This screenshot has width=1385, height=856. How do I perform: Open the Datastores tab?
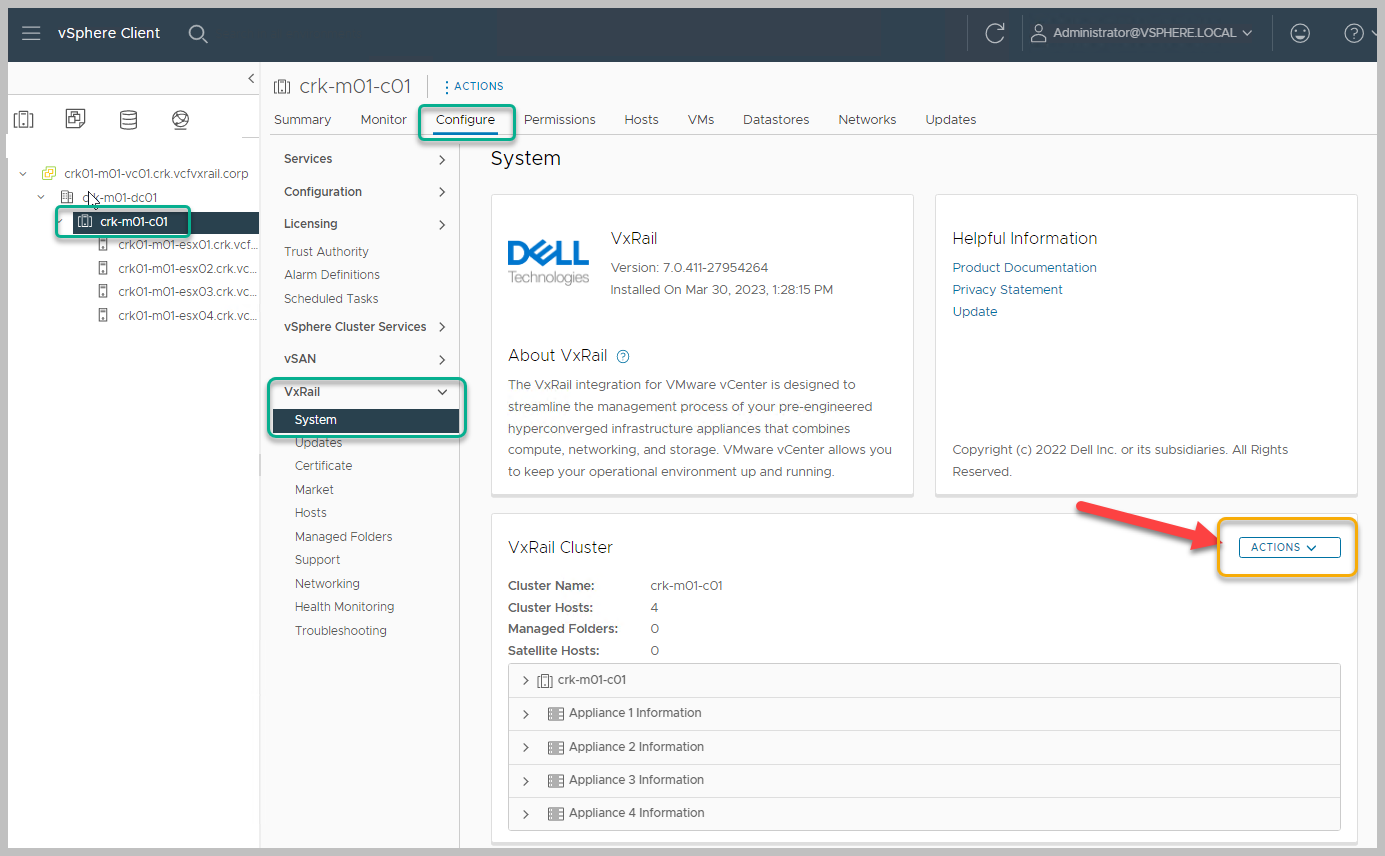pyautogui.click(x=775, y=119)
